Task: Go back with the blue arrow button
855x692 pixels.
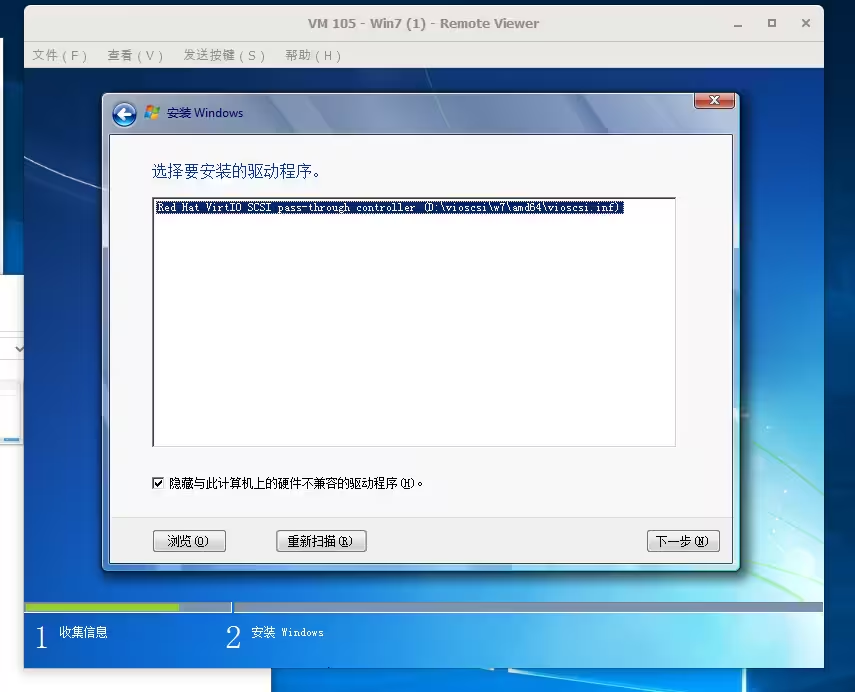Action: pyautogui.click(x=124, y=115)
